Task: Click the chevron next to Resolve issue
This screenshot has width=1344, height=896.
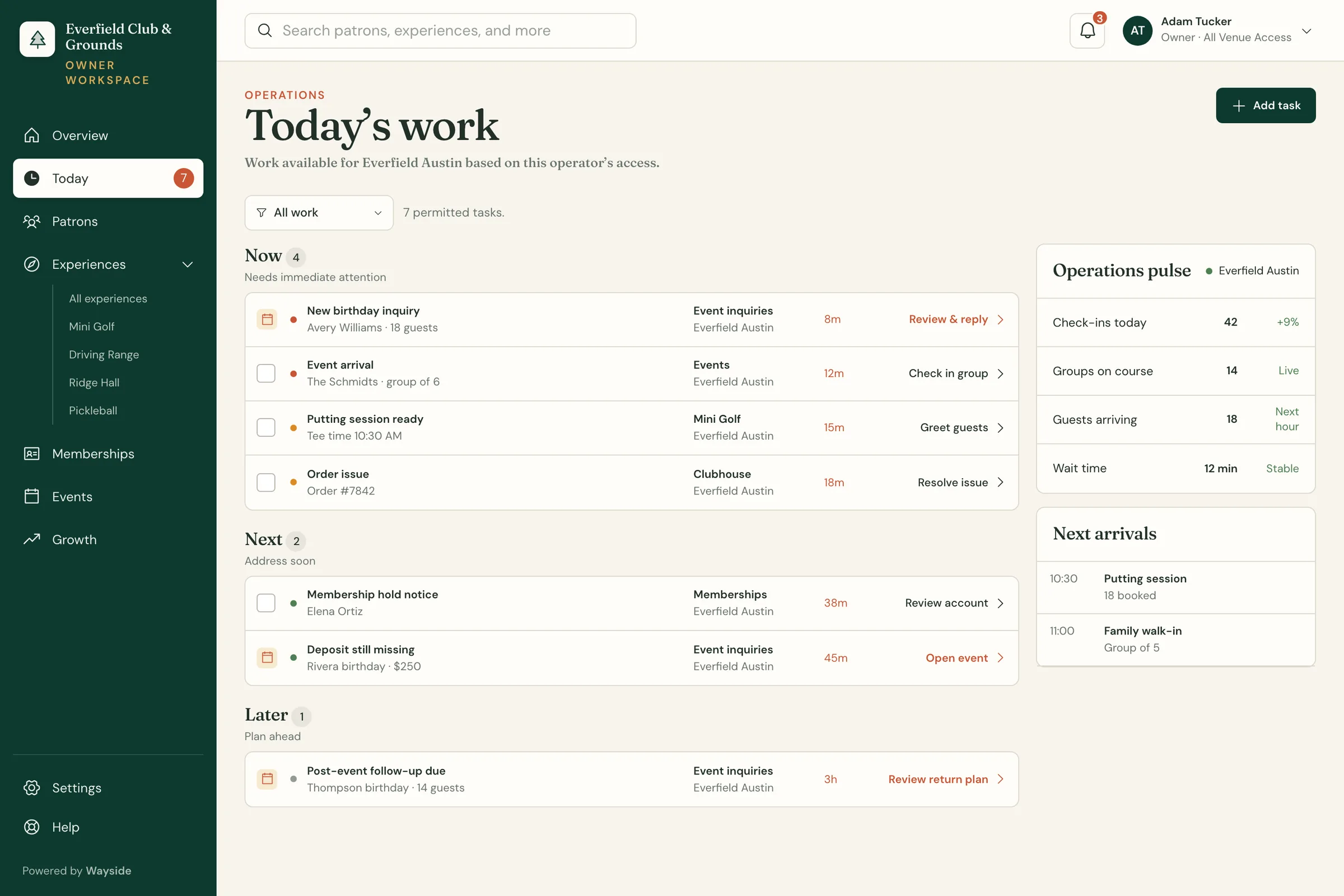Action: (x=1001, y=482)
